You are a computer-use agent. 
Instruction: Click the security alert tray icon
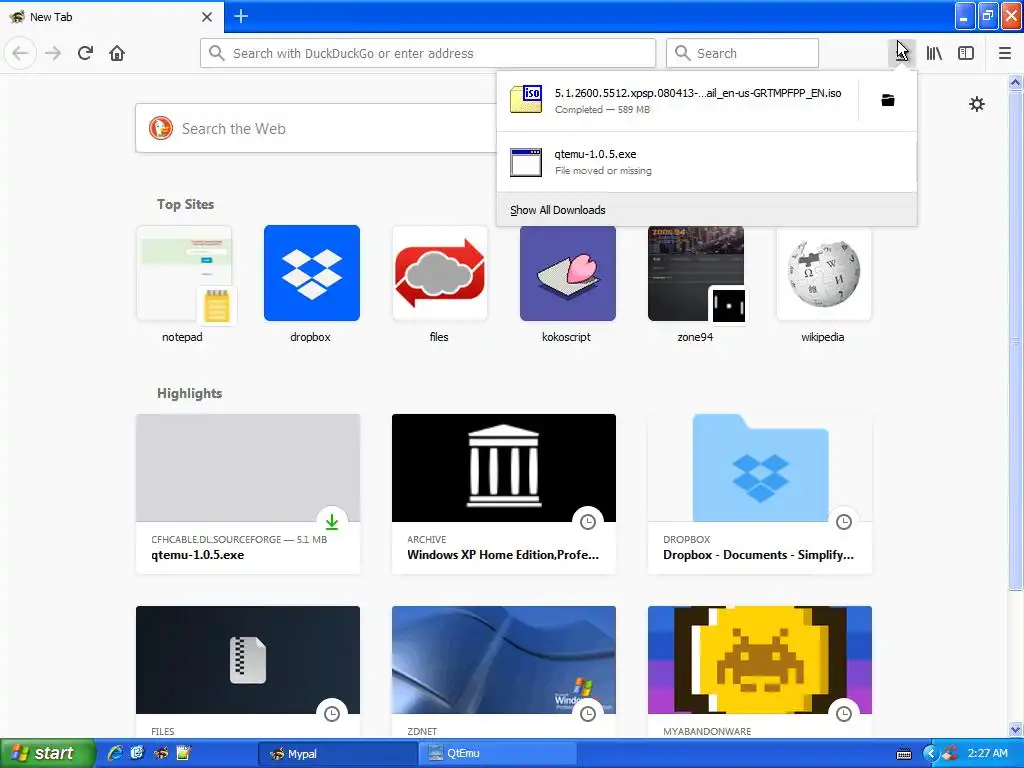tap(950, 754)
